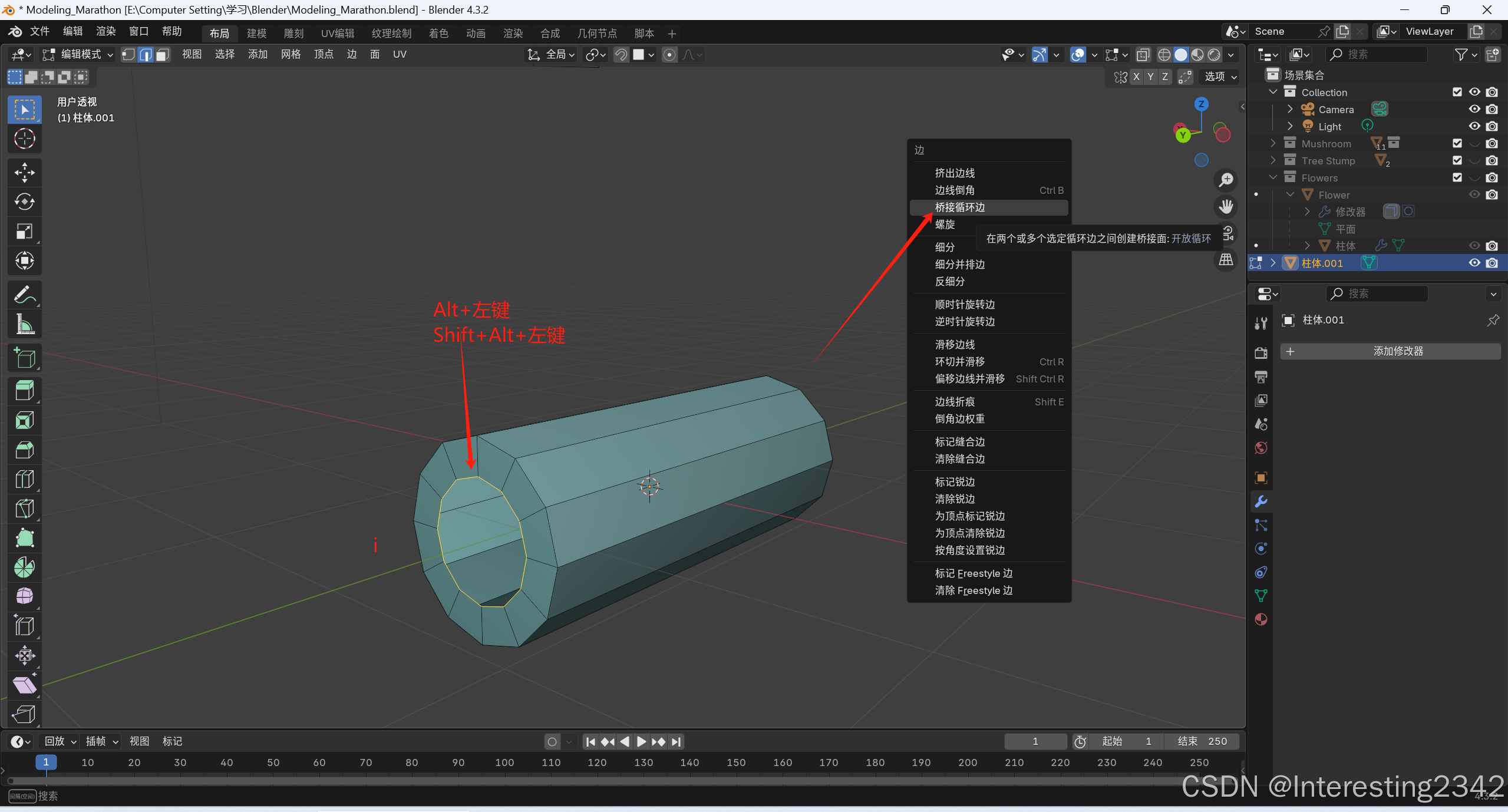Viewport: 1508px width, 812px height.
Task: Choose the Bevel tool icon
Action: point(24,450)
